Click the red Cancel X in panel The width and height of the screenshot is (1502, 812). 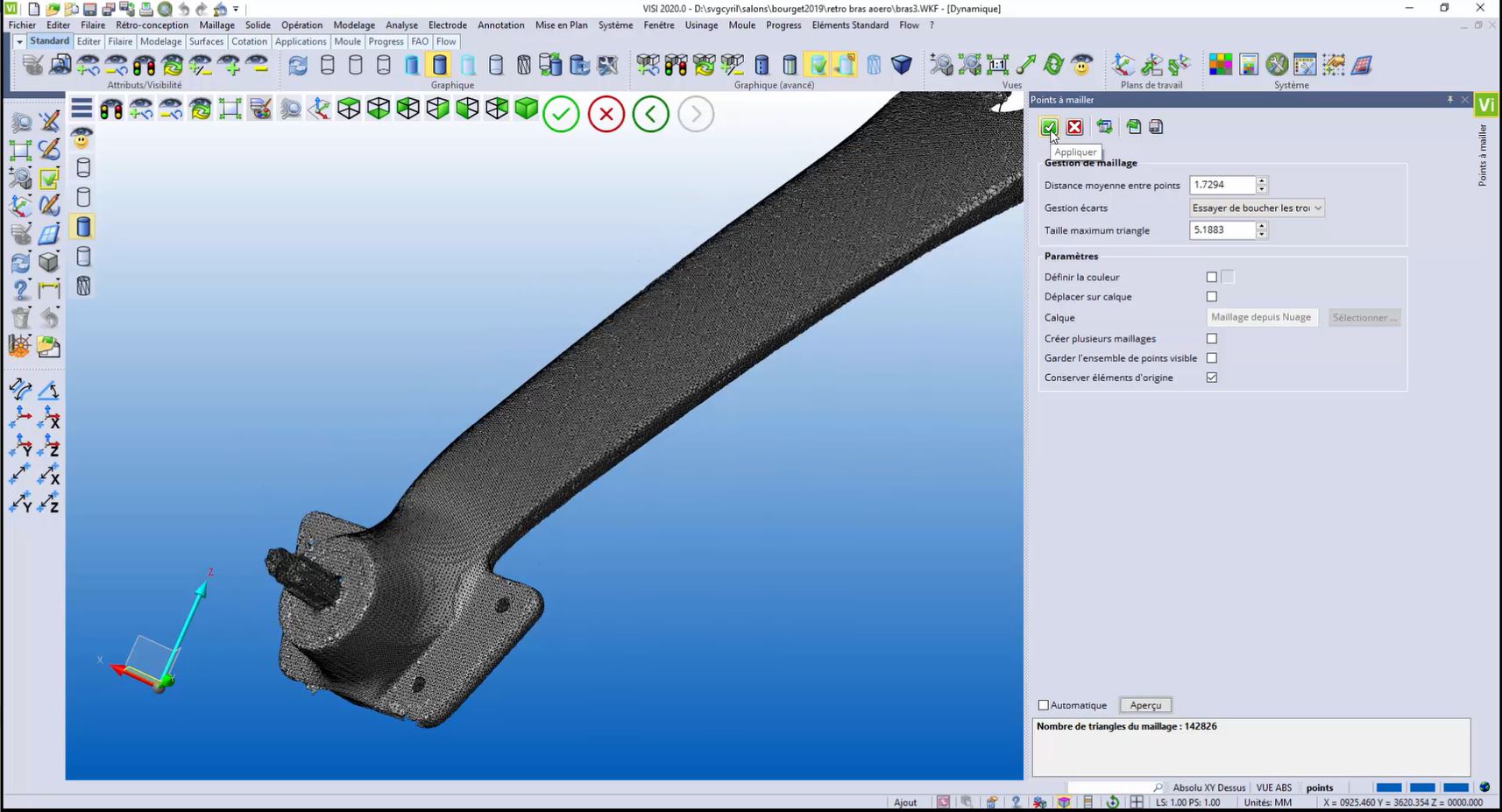[1074, 127]
